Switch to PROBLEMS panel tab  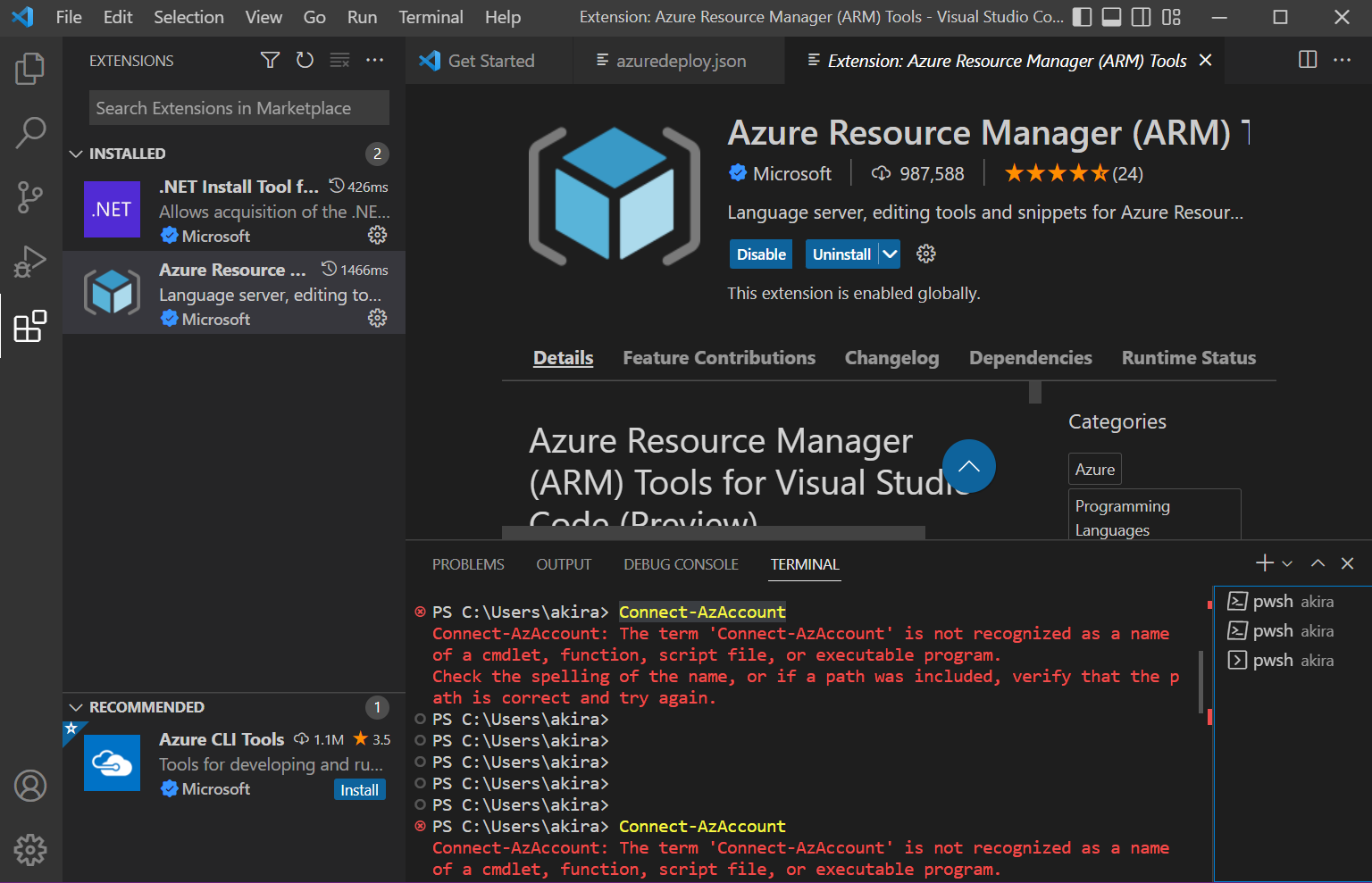point(468,564)
